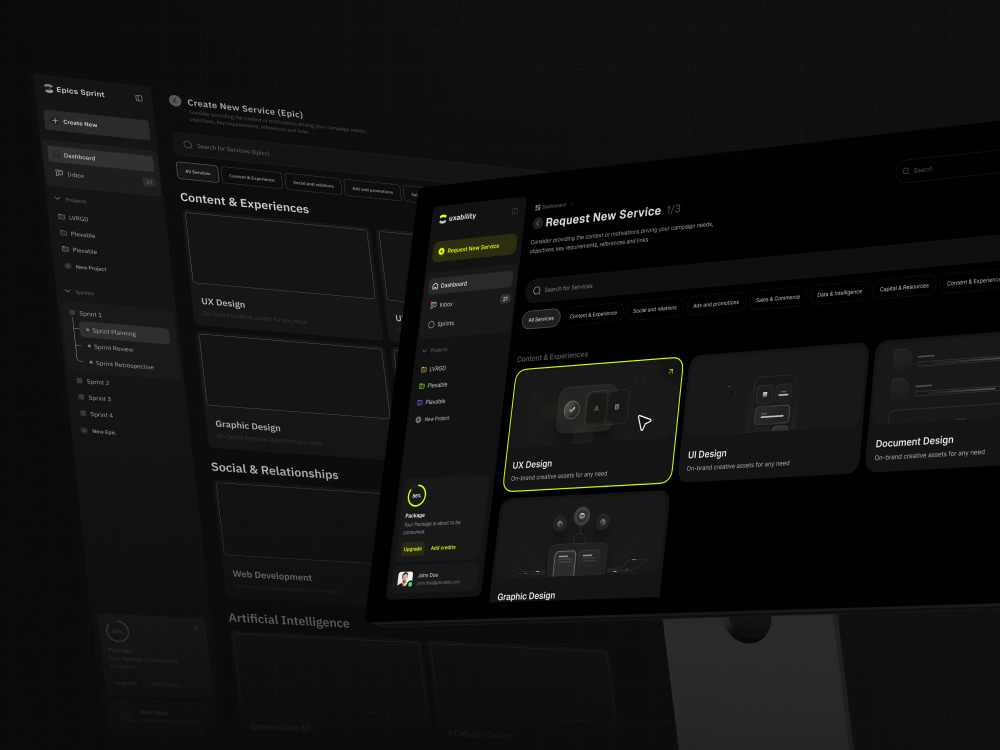Screen dimensions: 1000x750
Task: Click the back arrow beside Request New Service heading
Action: pyautogui.click(x=538, y=223)
